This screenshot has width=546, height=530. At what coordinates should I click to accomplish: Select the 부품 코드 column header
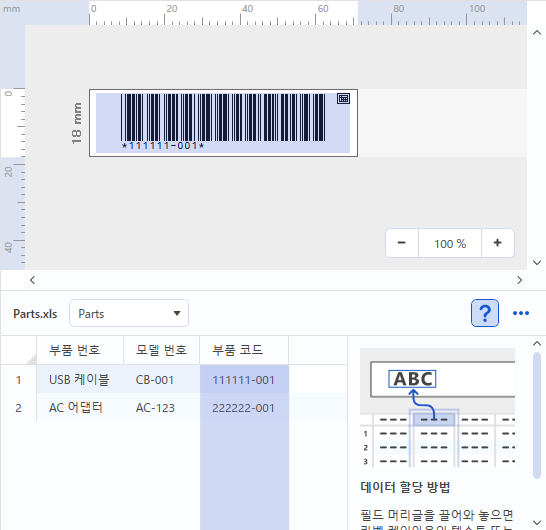(x=244, y=350)
